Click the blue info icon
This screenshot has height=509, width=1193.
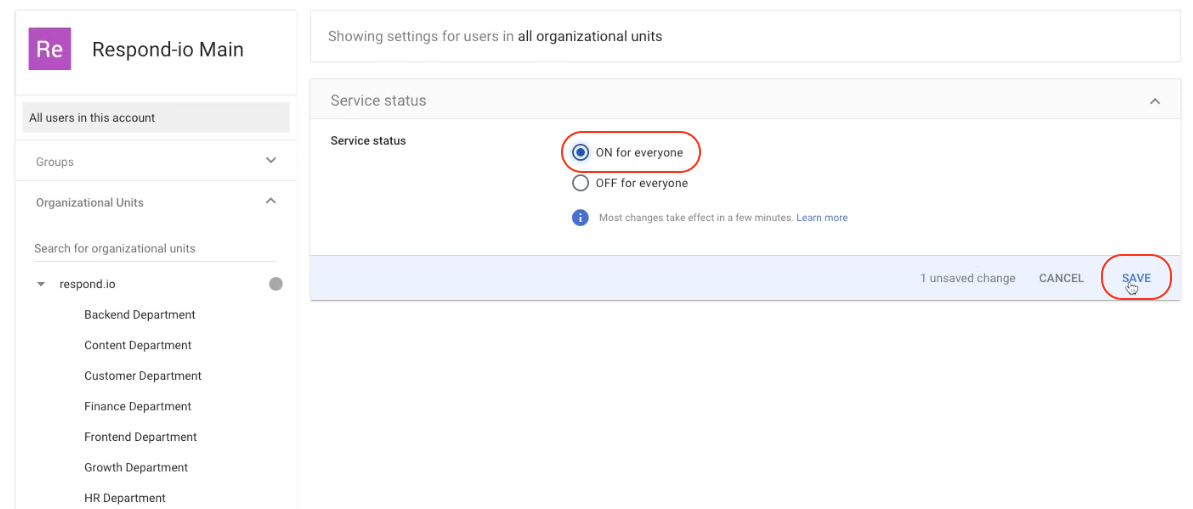click(x=580, y=217)
